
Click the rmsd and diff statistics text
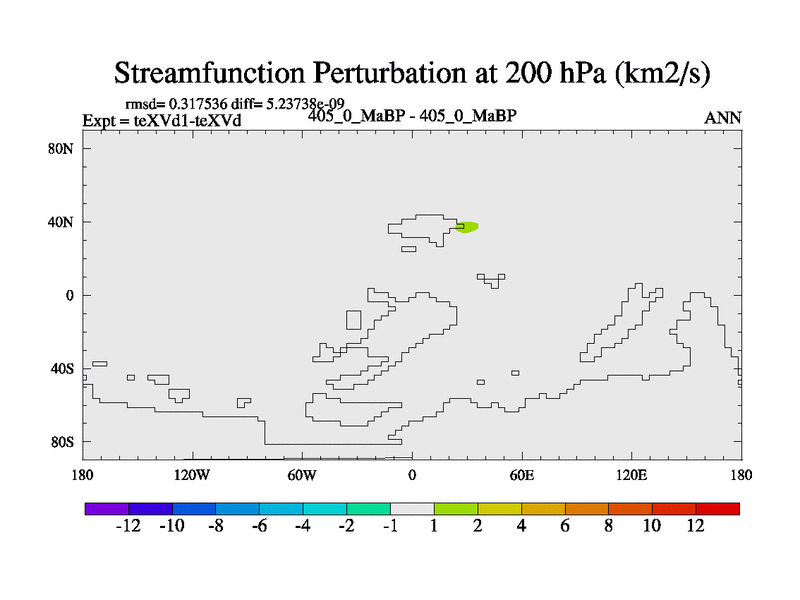pos(234,104)
